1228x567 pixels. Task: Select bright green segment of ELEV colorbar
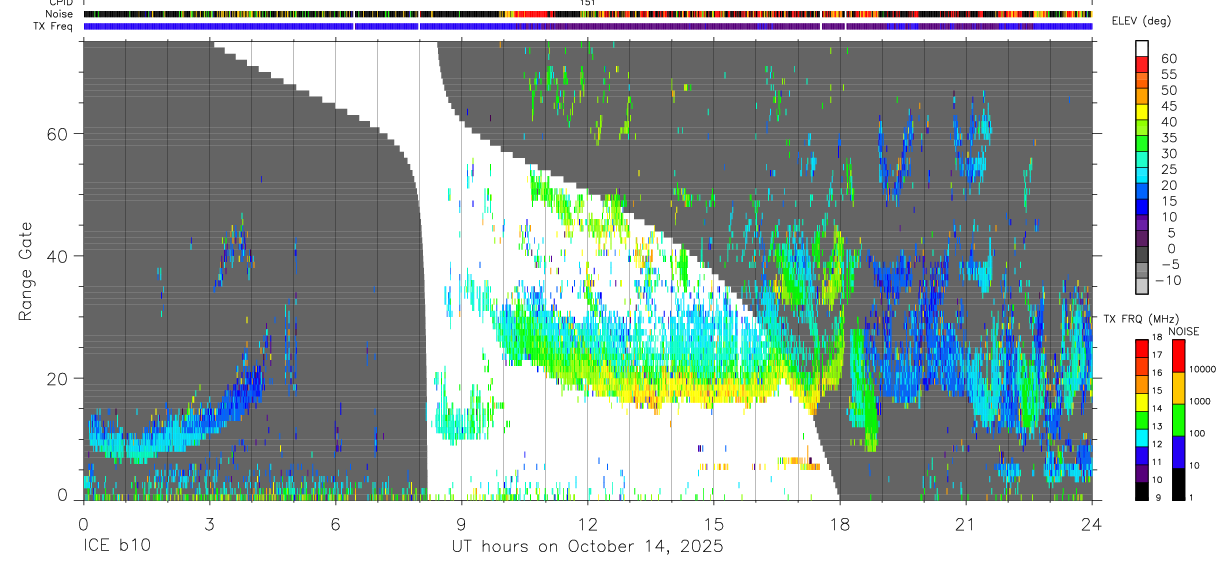(1142, 143)
